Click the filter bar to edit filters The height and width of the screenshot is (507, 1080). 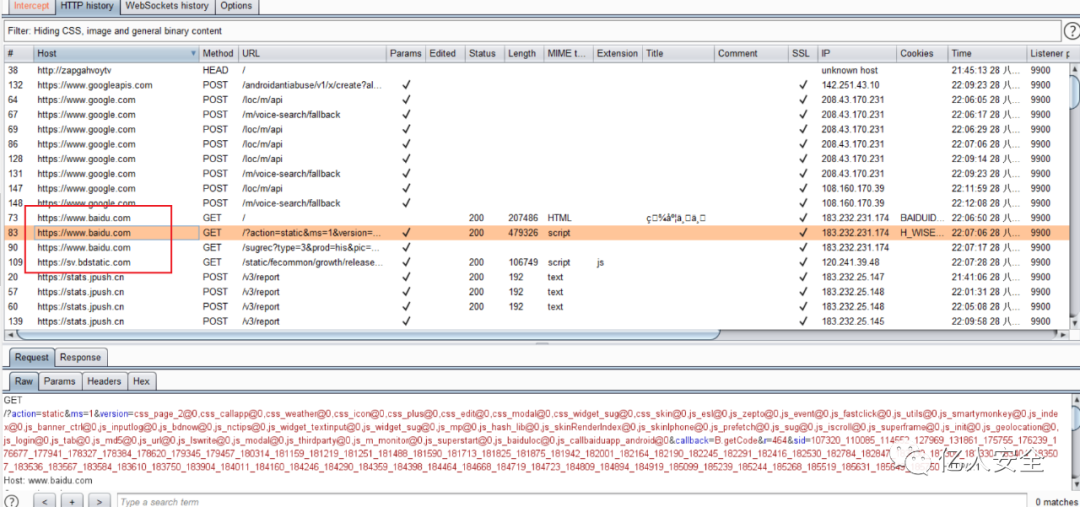tap(532, 31)
